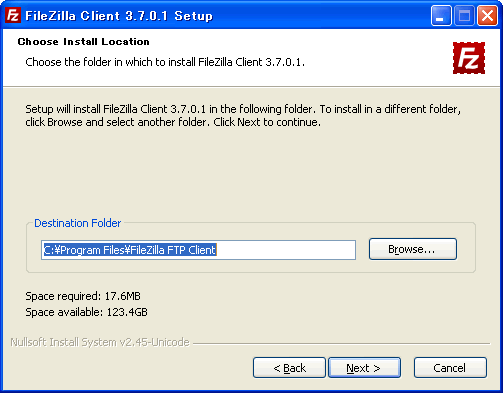Click inside the destination folder path field

(198, 250)
